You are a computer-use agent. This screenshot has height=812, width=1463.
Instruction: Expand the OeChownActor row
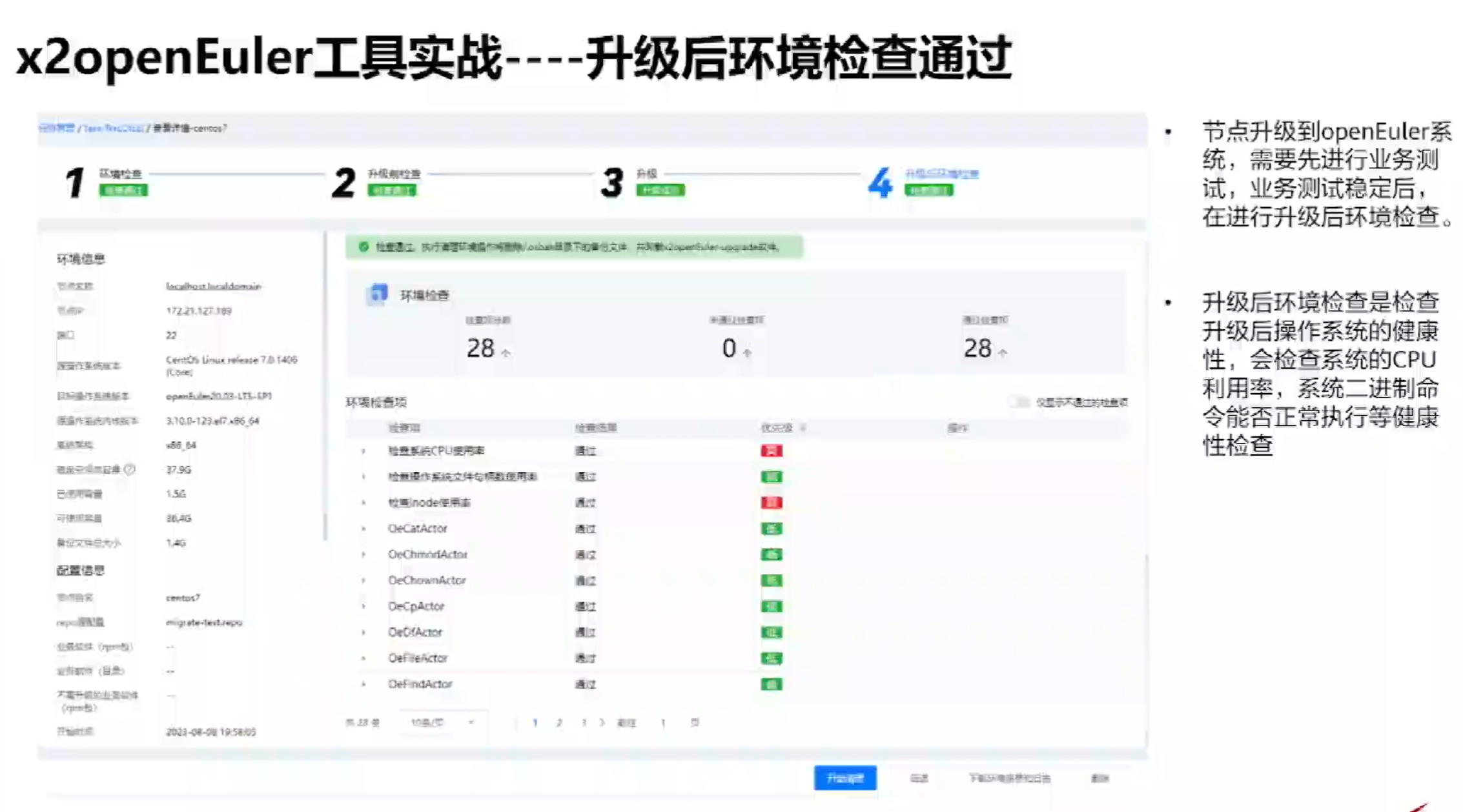(363, 580)
